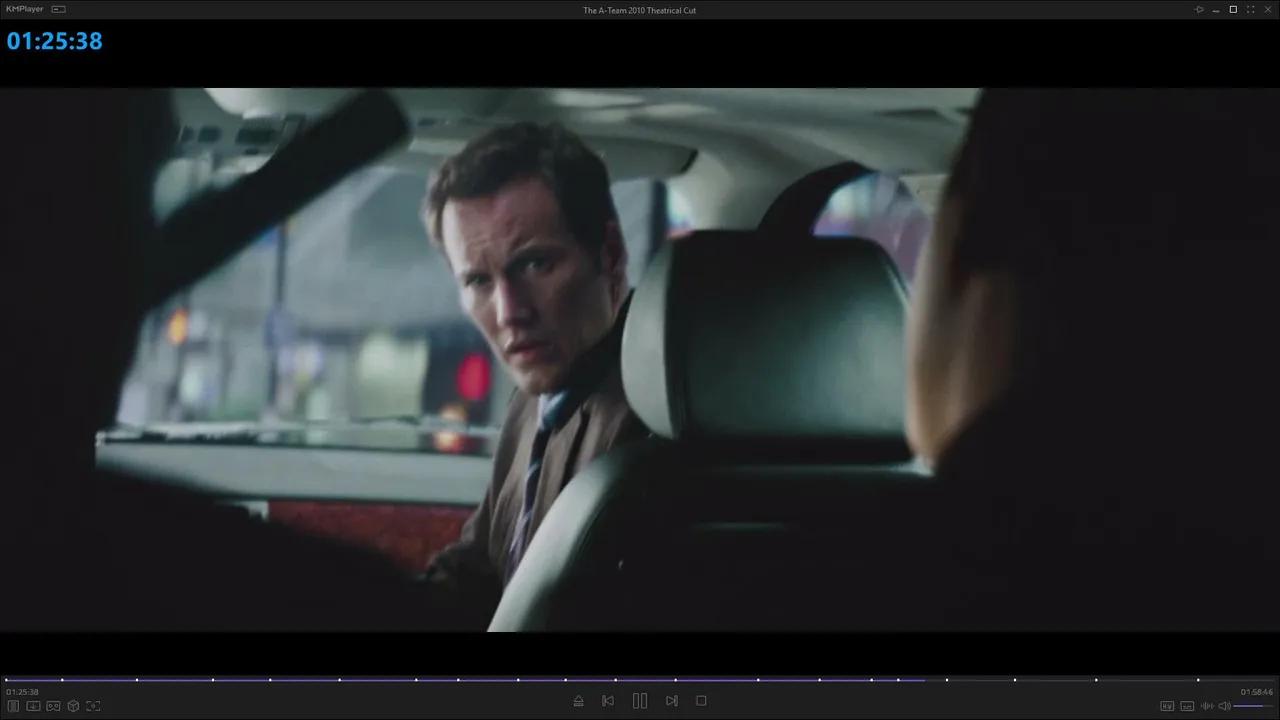
Task: Toggle the playlist panel icon
Action: coord(14,706)
